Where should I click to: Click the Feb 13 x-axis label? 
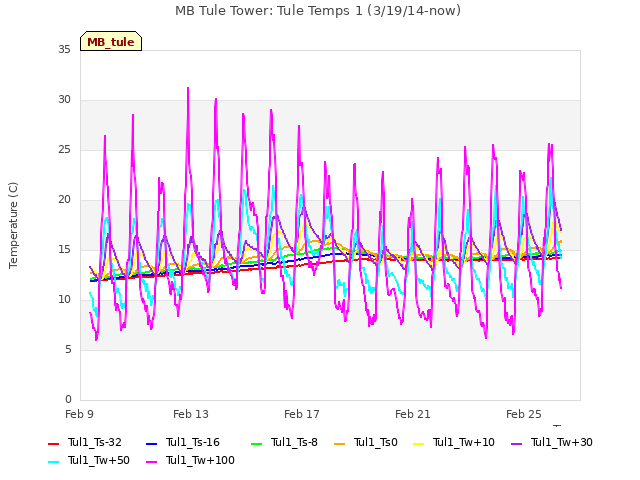coord(191,414)
